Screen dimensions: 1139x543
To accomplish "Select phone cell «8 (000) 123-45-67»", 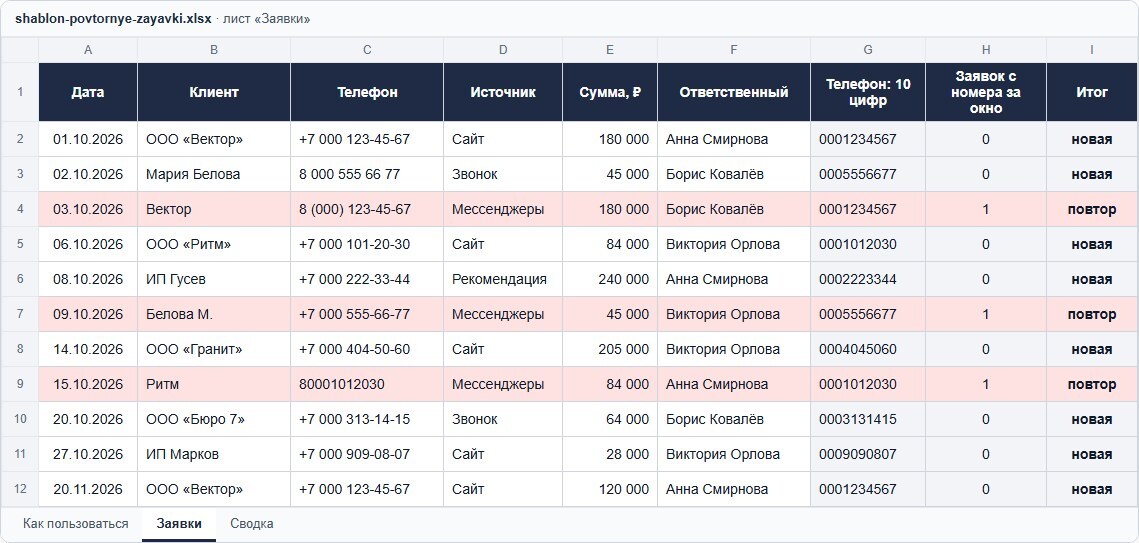I will (x=367, y=209).
